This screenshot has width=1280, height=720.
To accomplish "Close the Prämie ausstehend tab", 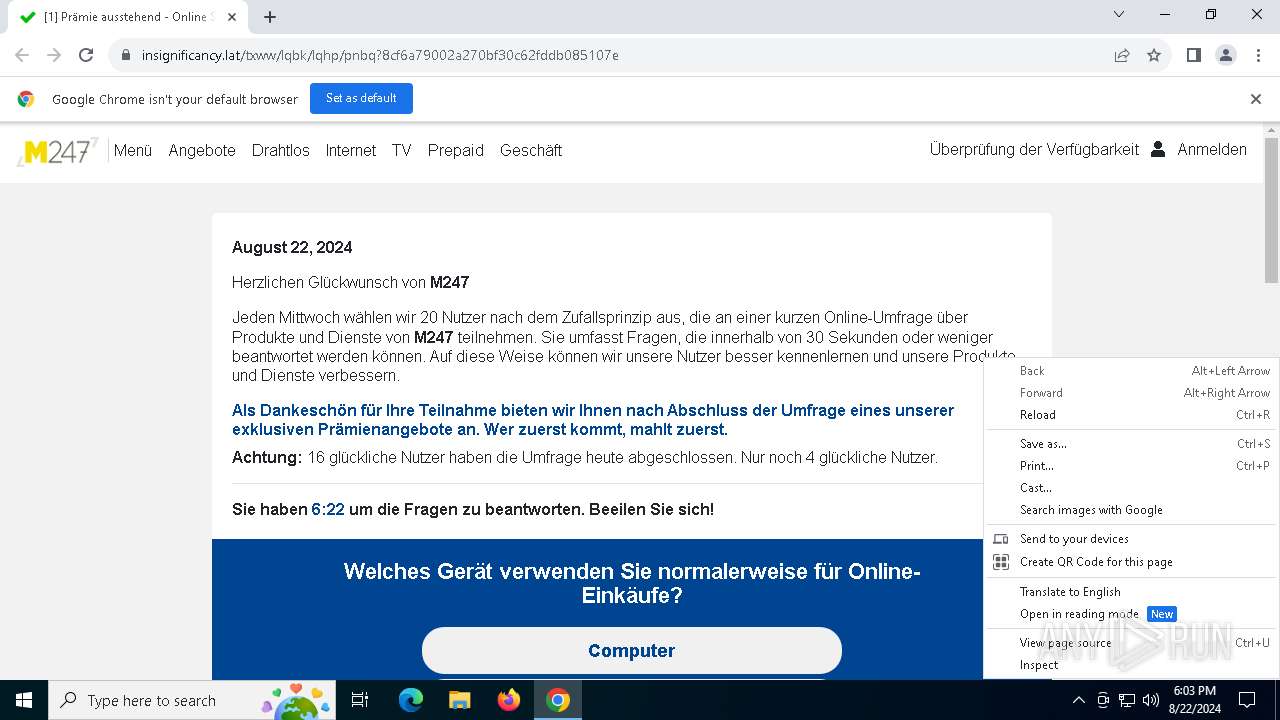I will coord(233,17).
